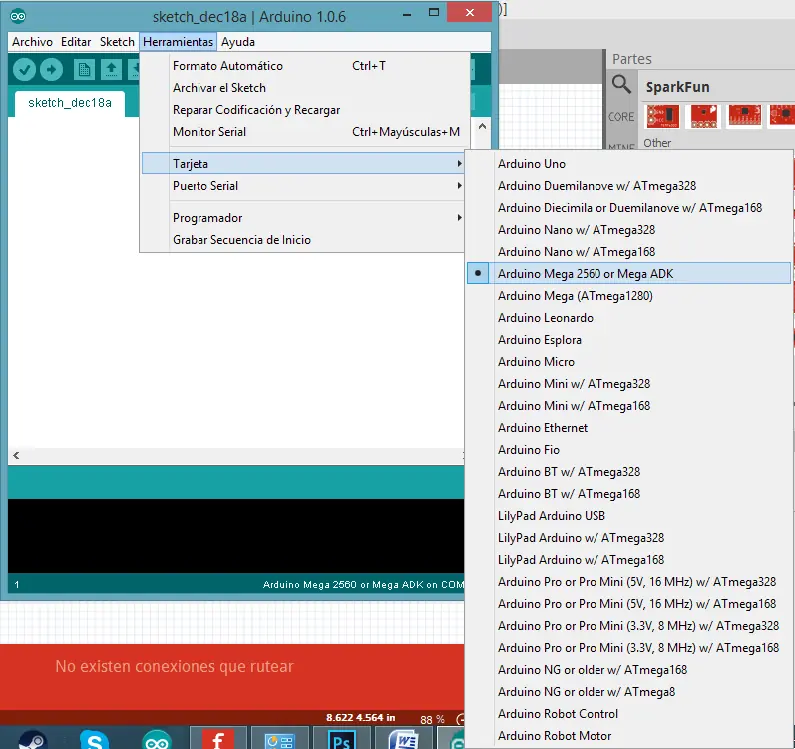Click the Arduino taskbar icon
The image size is (795, 749).
tap(157, 740)
